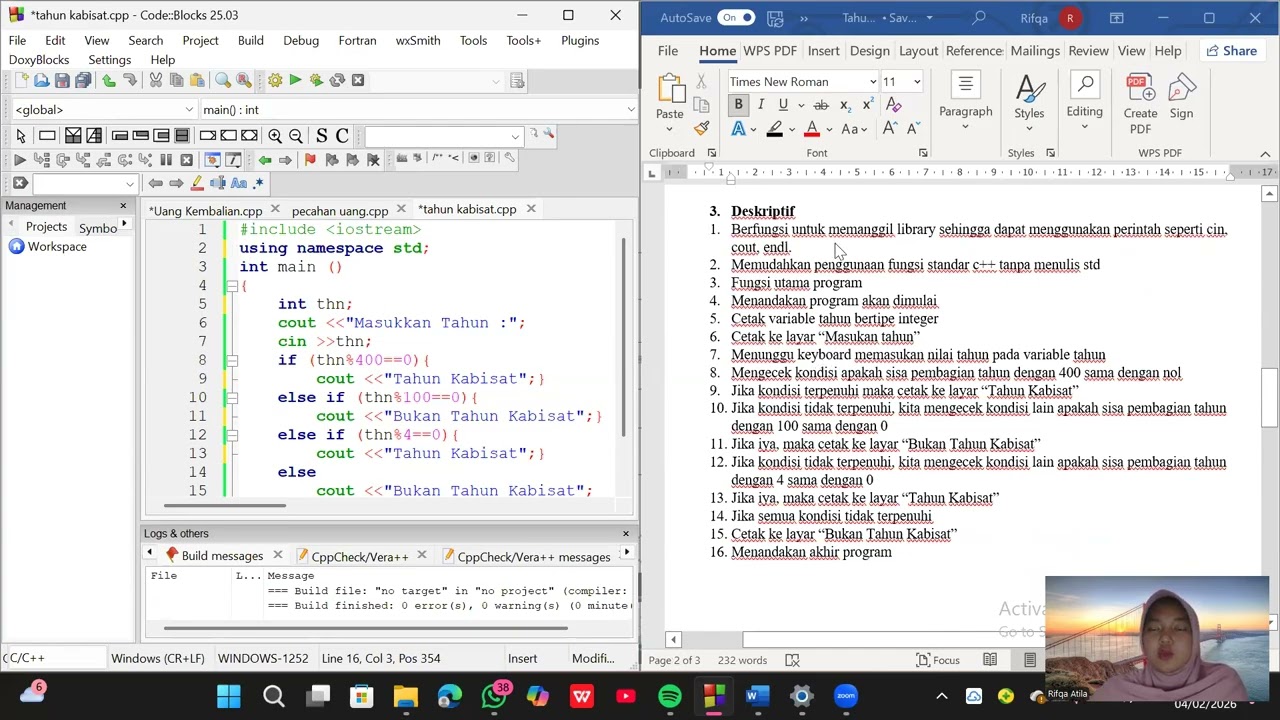Open the font color dropdown arrow

click(829, 130)
